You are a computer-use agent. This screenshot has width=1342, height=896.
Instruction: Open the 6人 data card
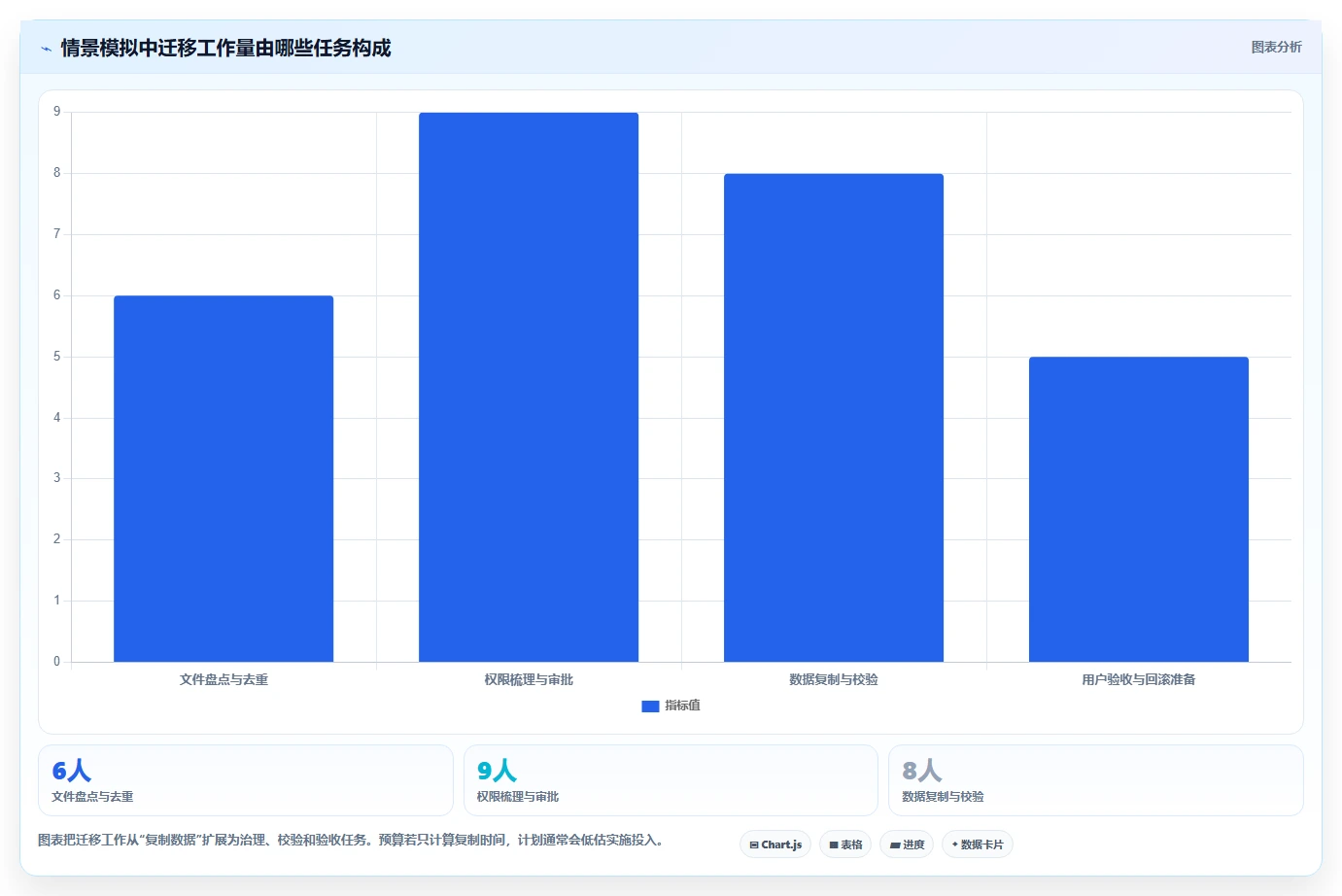tap(246, 780)
